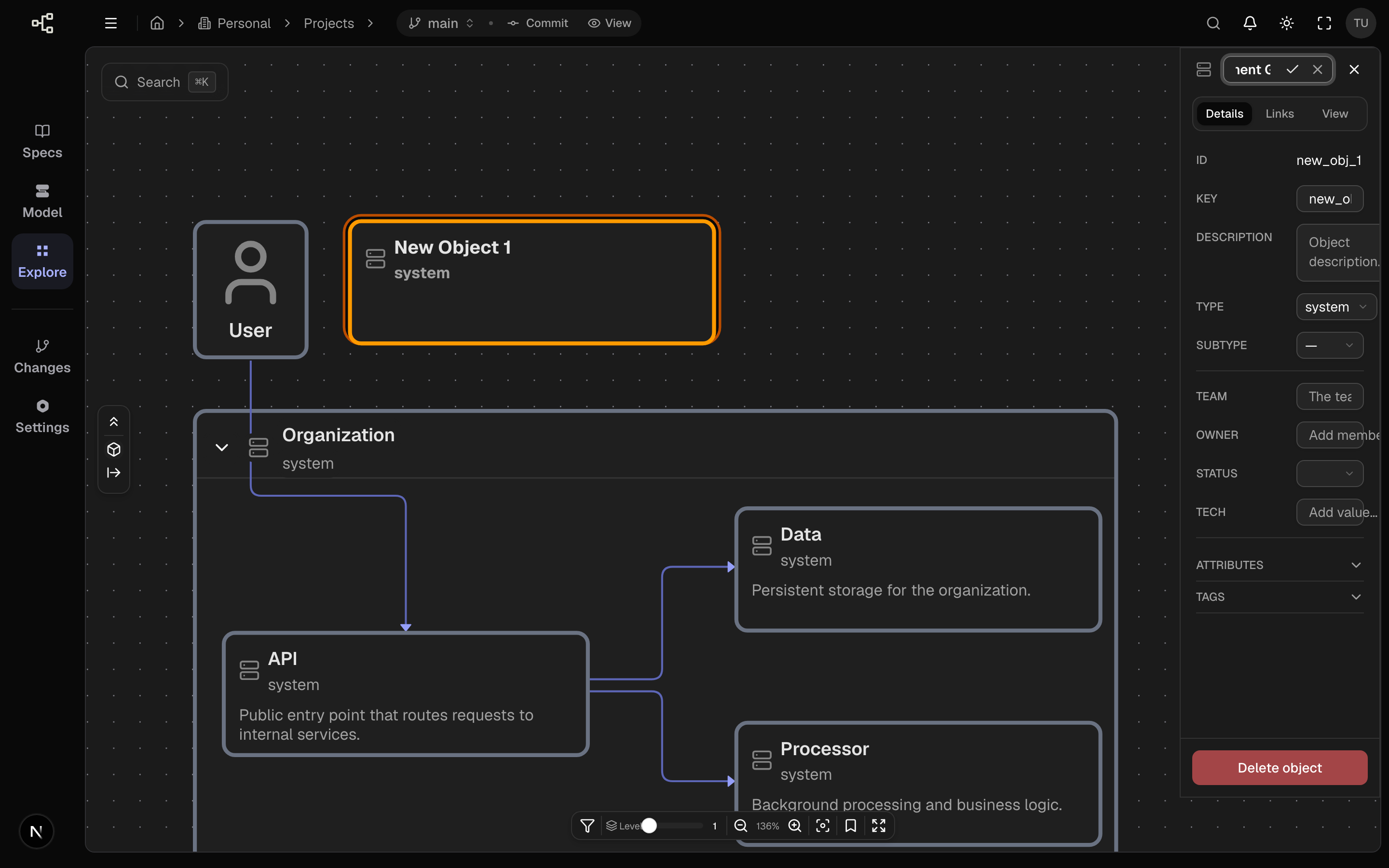The image size is (1389, 868).
Task: Edit the object name field
Action: [x=1253, y=69]
